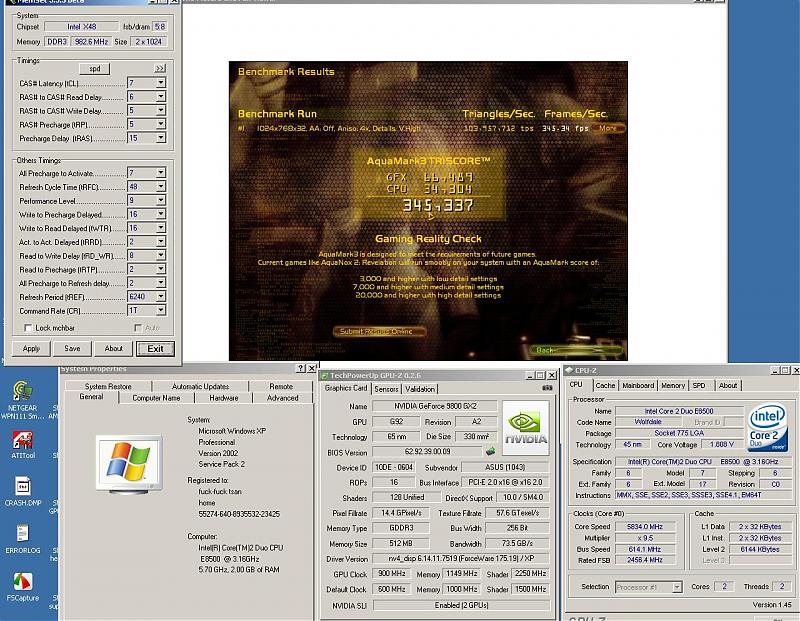Image resolution: width=800 pixels, height=621 pixels.
Task: Open the Precharge Delay (tRAS) dropdown
Action: (x=161, y=138)
